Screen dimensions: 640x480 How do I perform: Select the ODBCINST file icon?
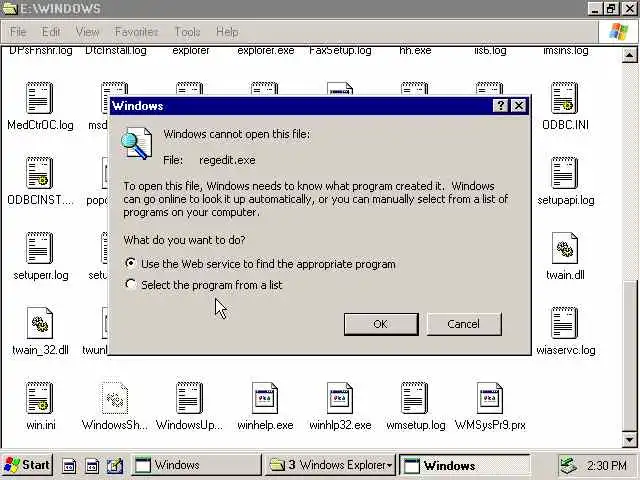(x=40, y=173)
